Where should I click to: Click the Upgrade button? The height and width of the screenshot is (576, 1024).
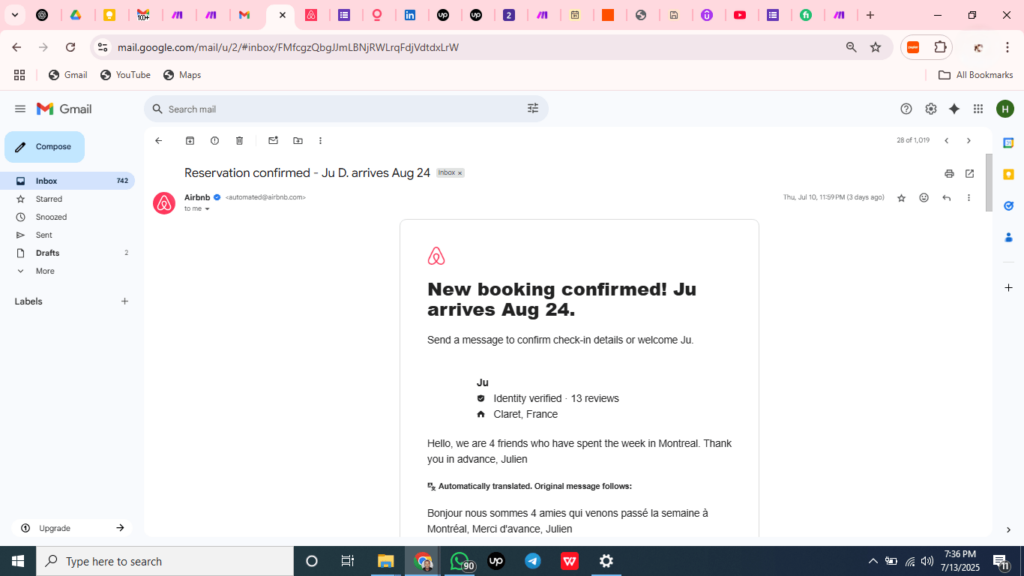point(72,528)
